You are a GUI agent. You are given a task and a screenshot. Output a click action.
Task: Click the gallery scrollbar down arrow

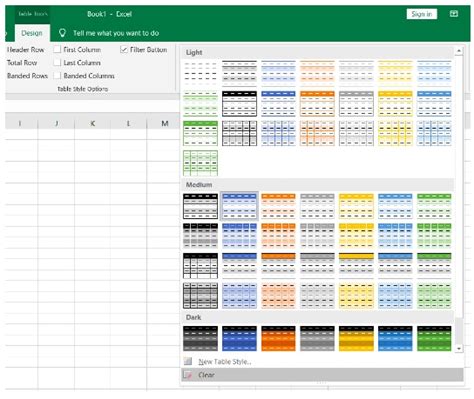tap(459, 349)
